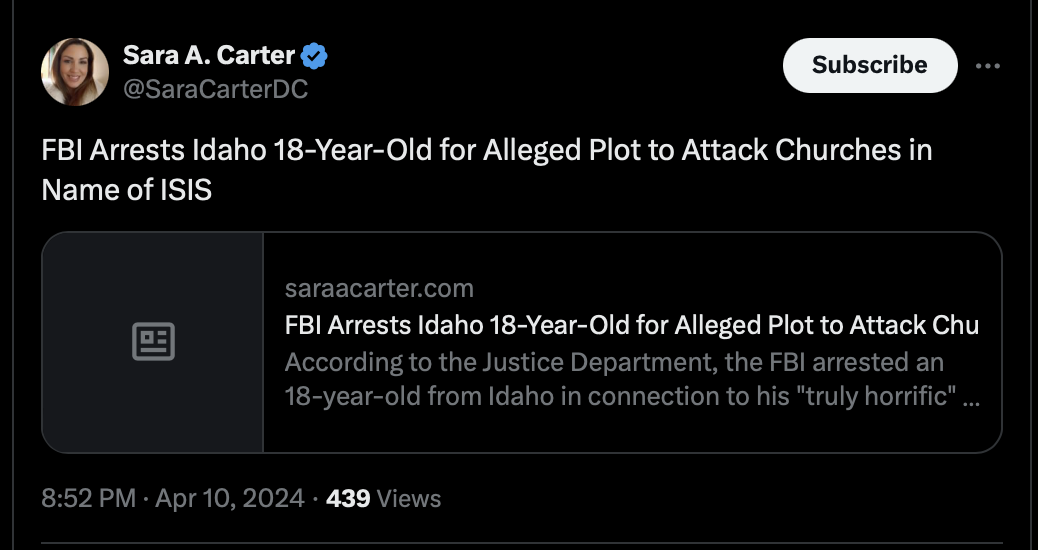Click the blue verified checkmark badge
Viewport: 1038px width, 550px height.
[x=314, y=56]
